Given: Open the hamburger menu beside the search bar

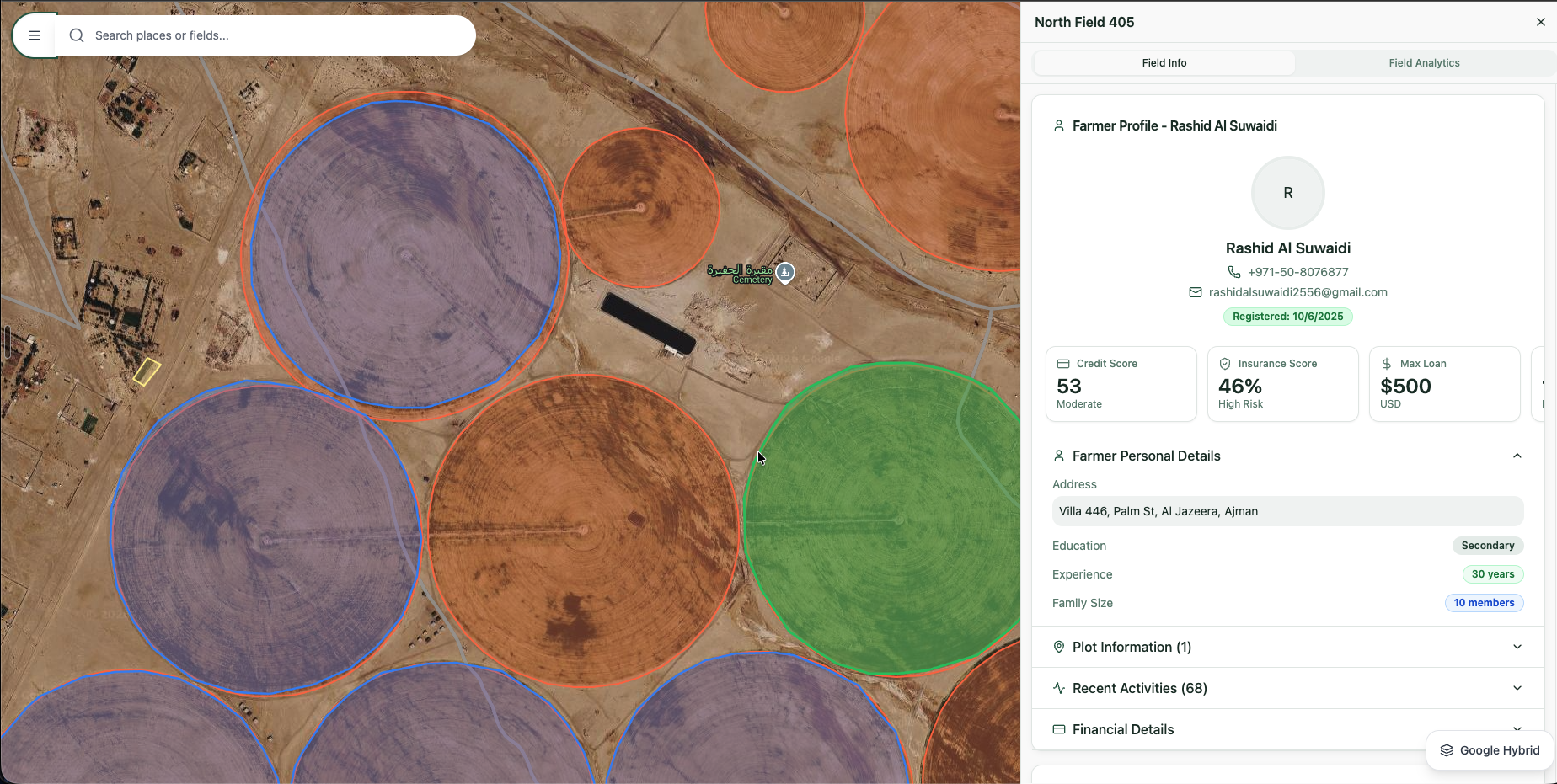Looking at the screenshot, I should coord(35,35).
